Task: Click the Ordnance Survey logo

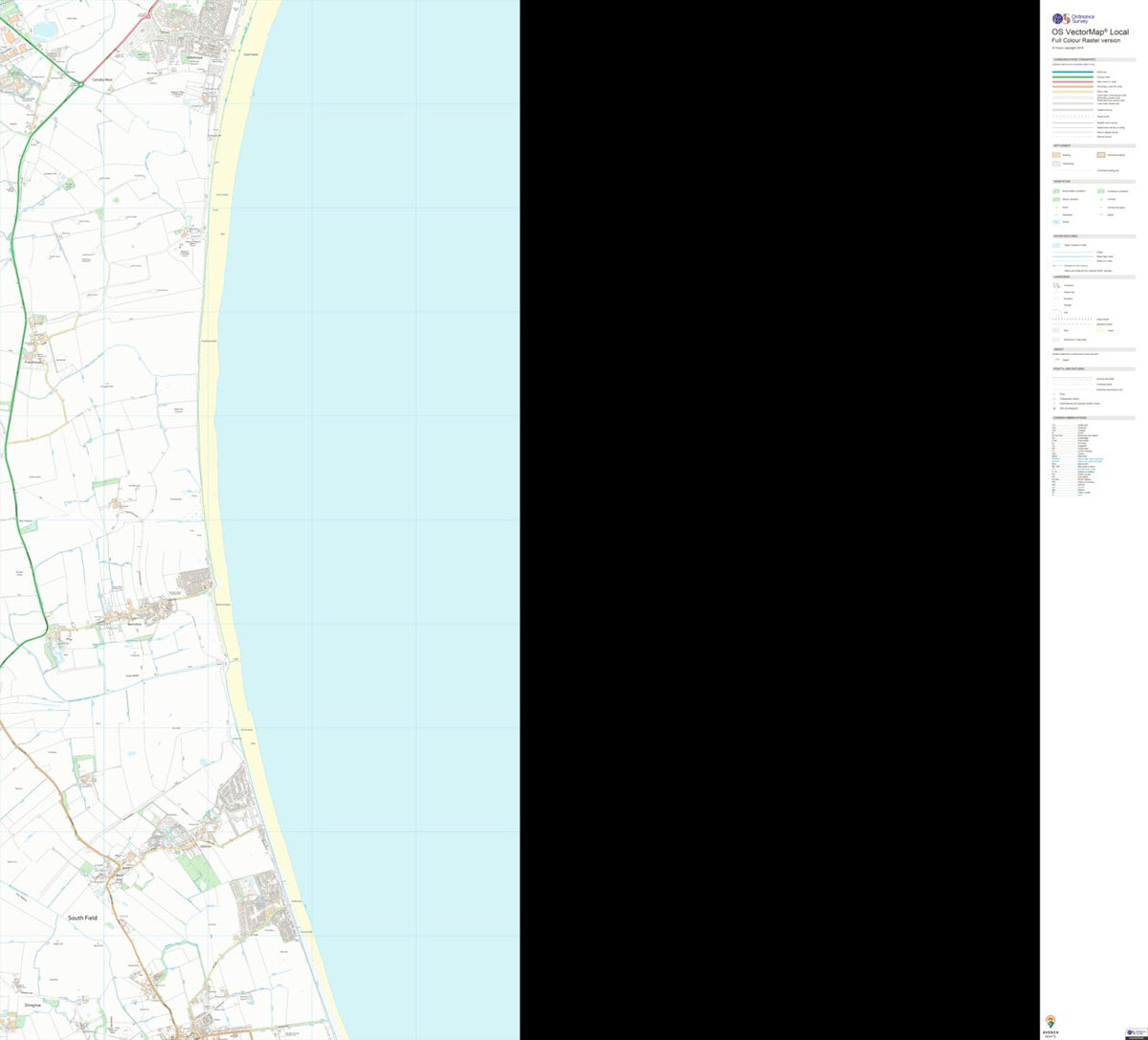Action: (x=1071, y=18)
